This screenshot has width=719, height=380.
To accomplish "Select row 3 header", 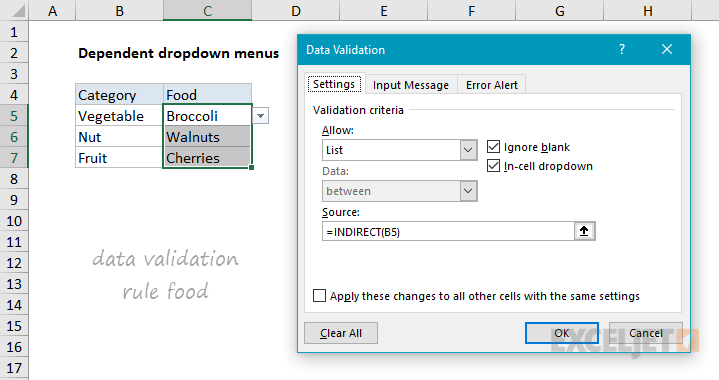I will (14, 74).
